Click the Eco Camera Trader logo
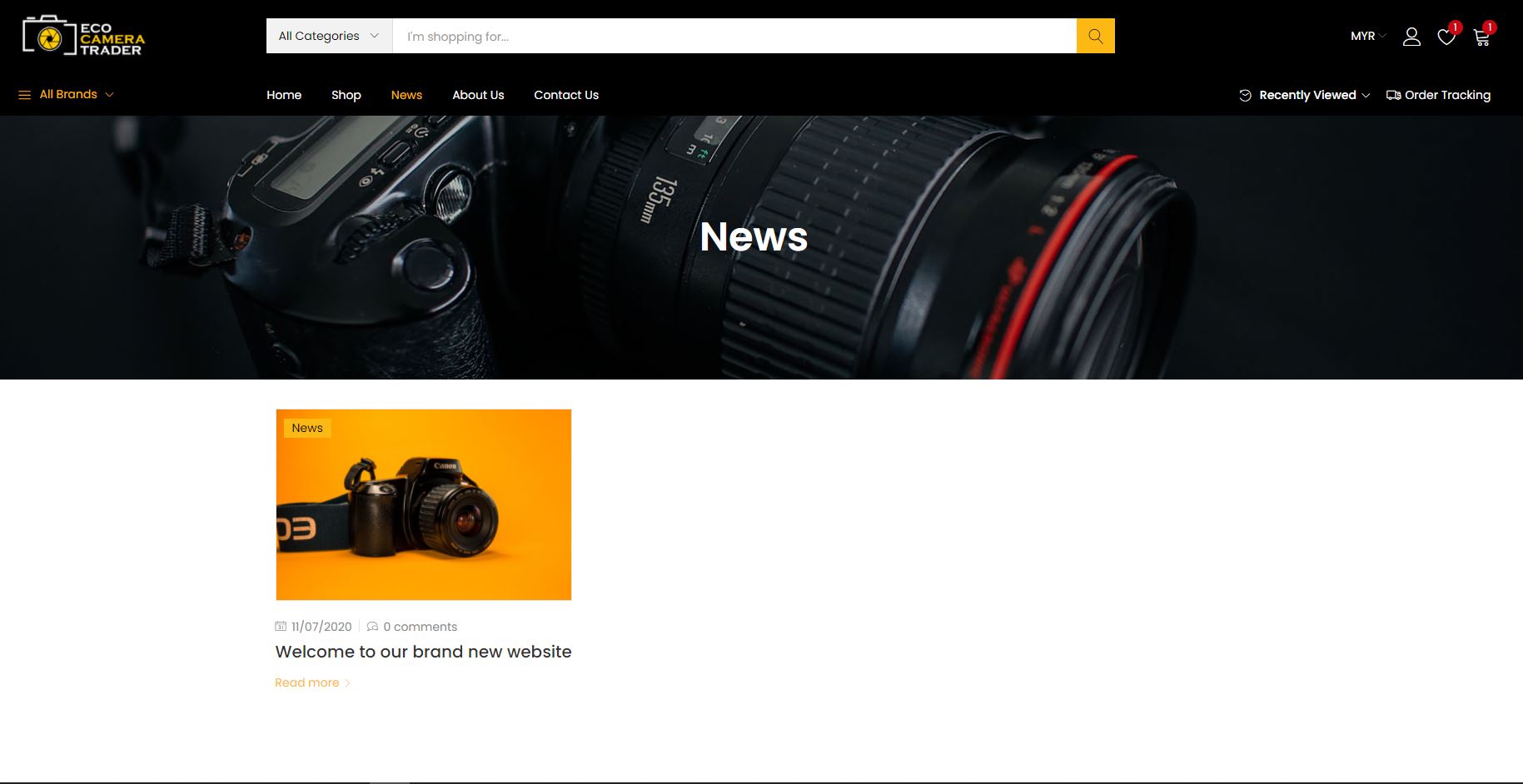 [x=83, y=37]
